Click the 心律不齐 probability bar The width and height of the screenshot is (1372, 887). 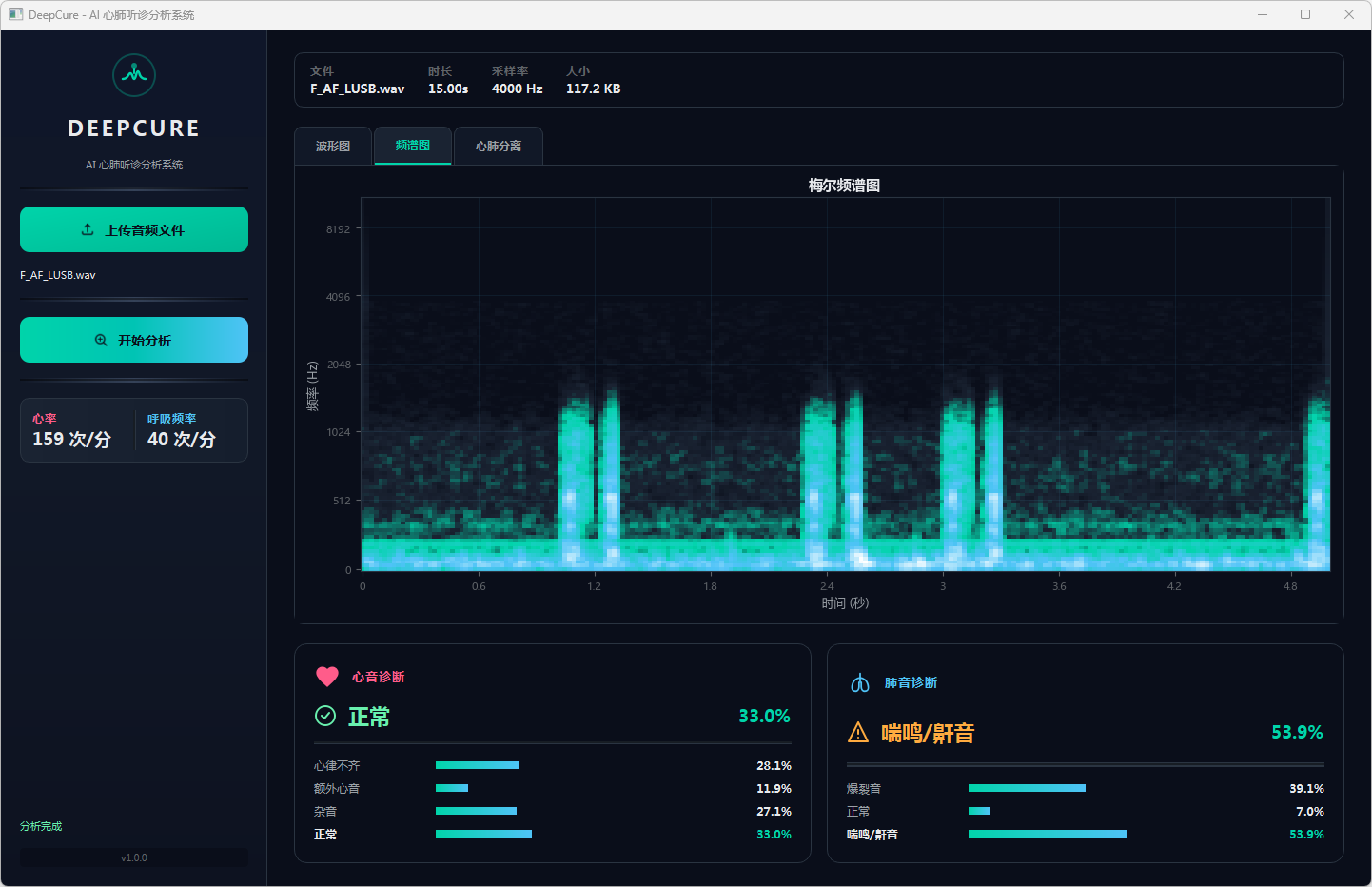click(478, 765)
